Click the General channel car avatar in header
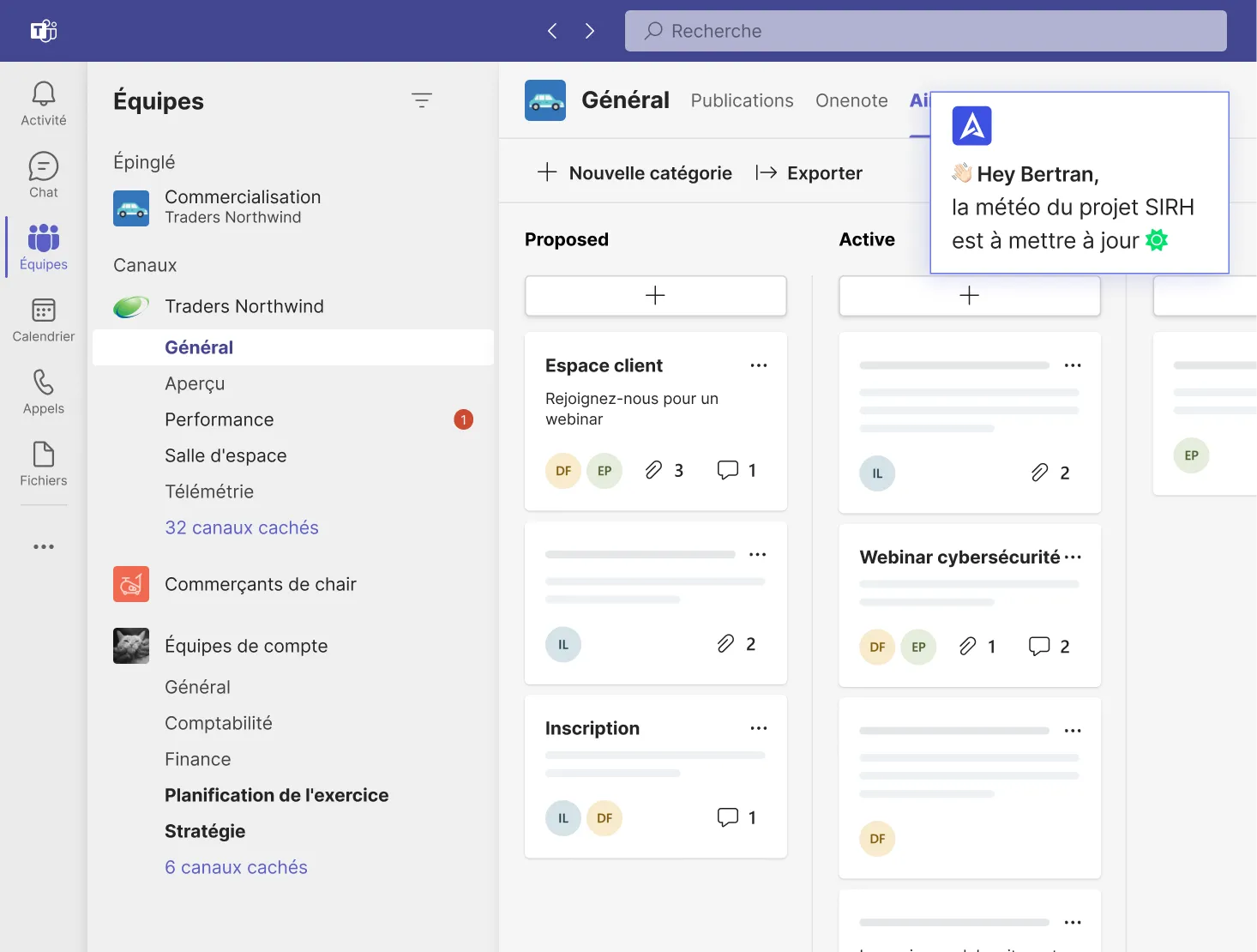 click(x=545, y=100)
